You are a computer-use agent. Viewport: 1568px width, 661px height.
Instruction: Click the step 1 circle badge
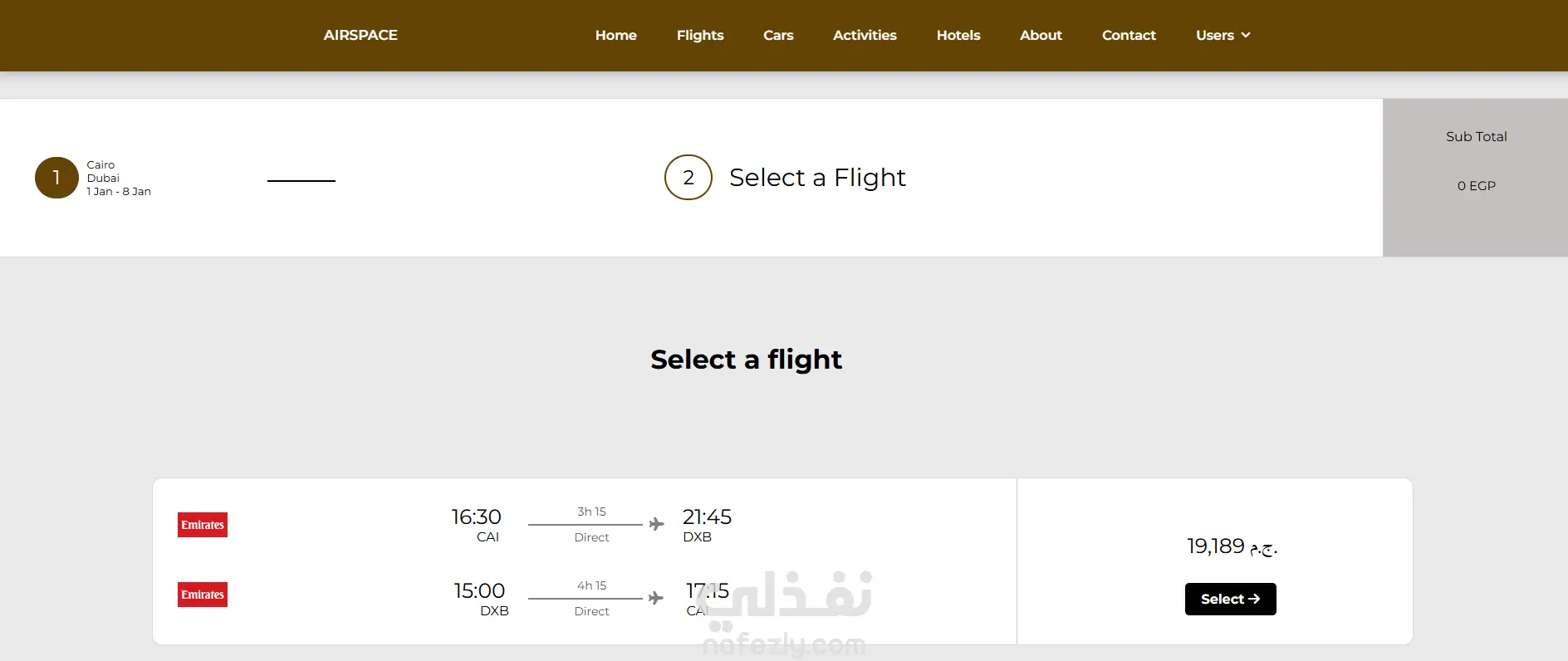(56, 178)
